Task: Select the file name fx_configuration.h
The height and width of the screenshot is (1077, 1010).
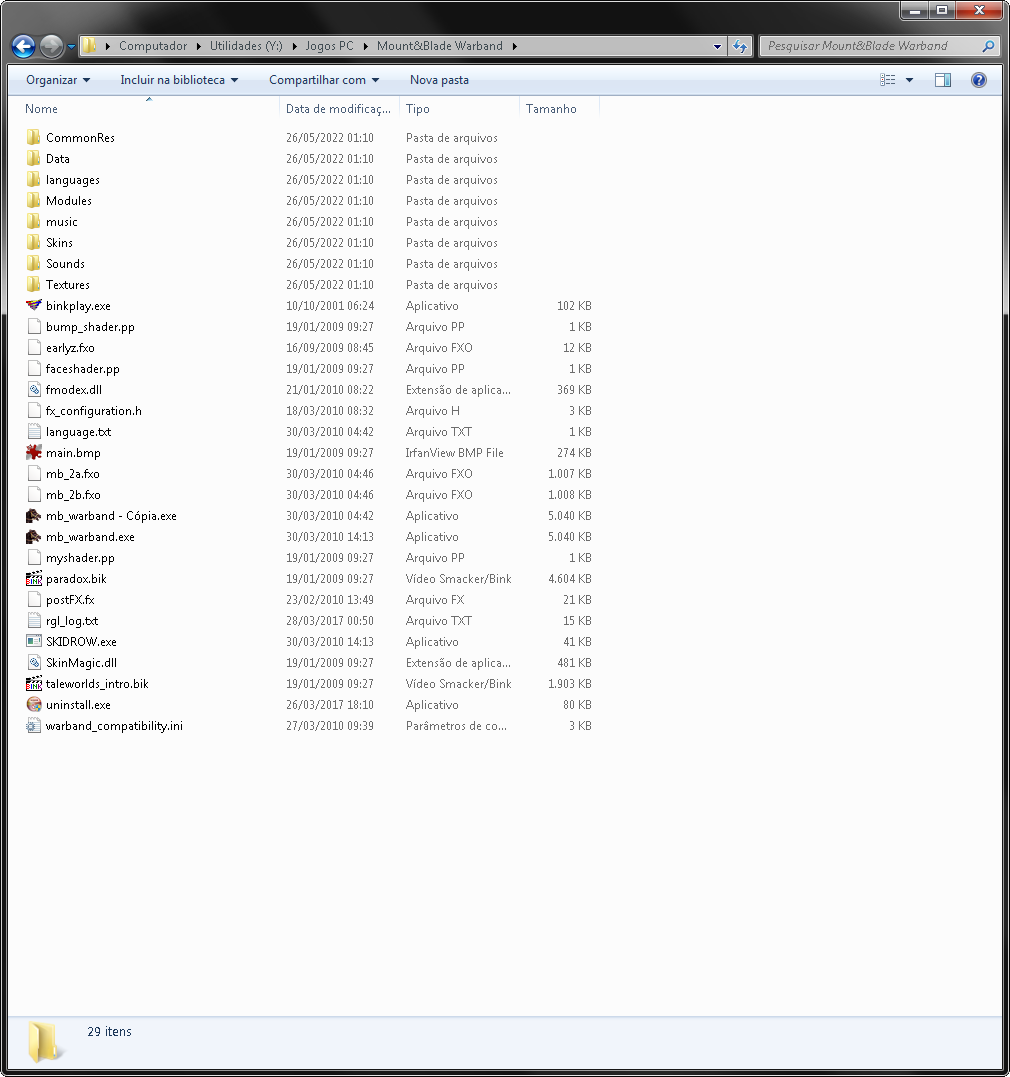Action: tap(93, 411)
